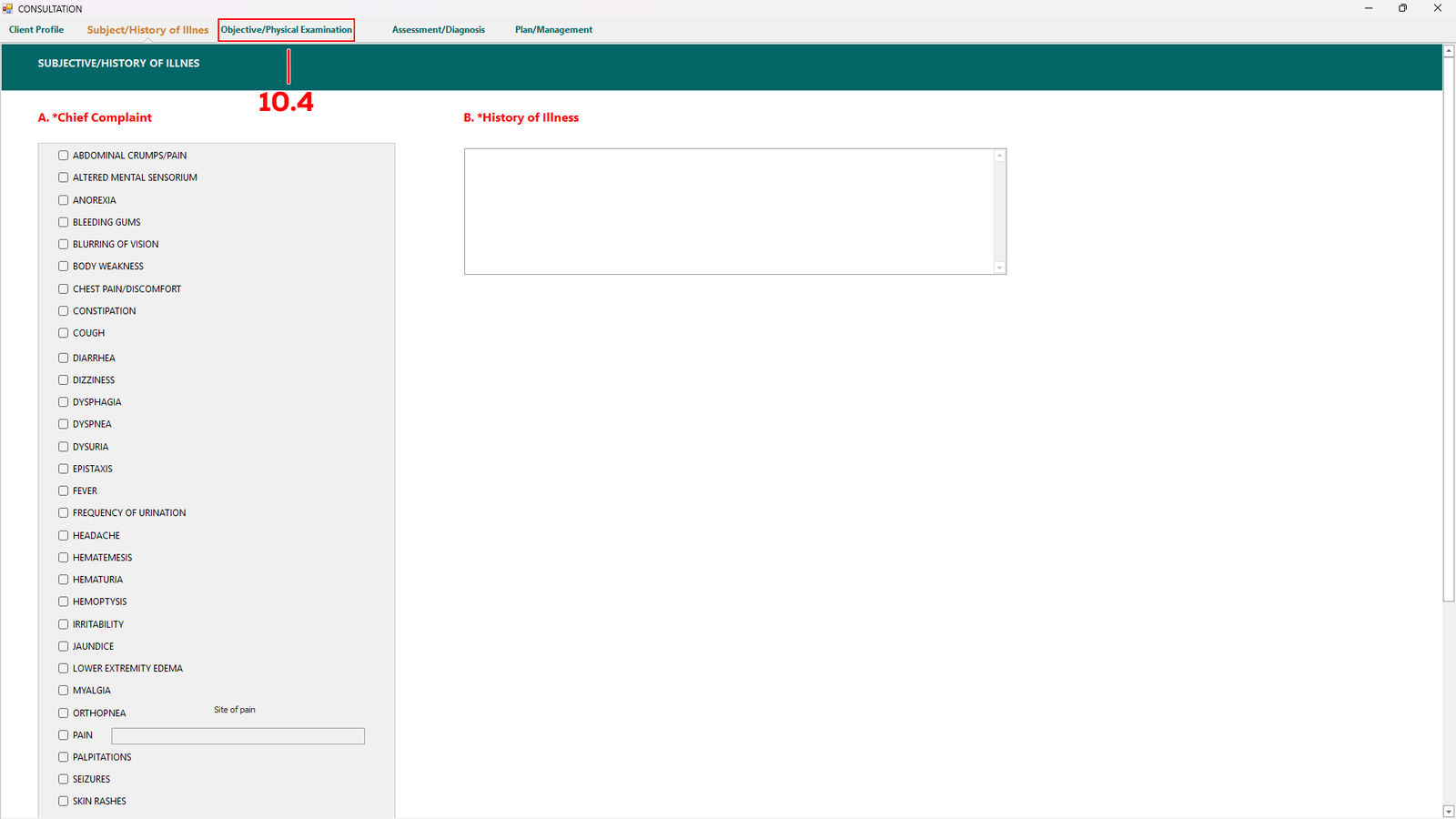
Task: Select the Dizziness checkbox
Action: tap(64, 380)
